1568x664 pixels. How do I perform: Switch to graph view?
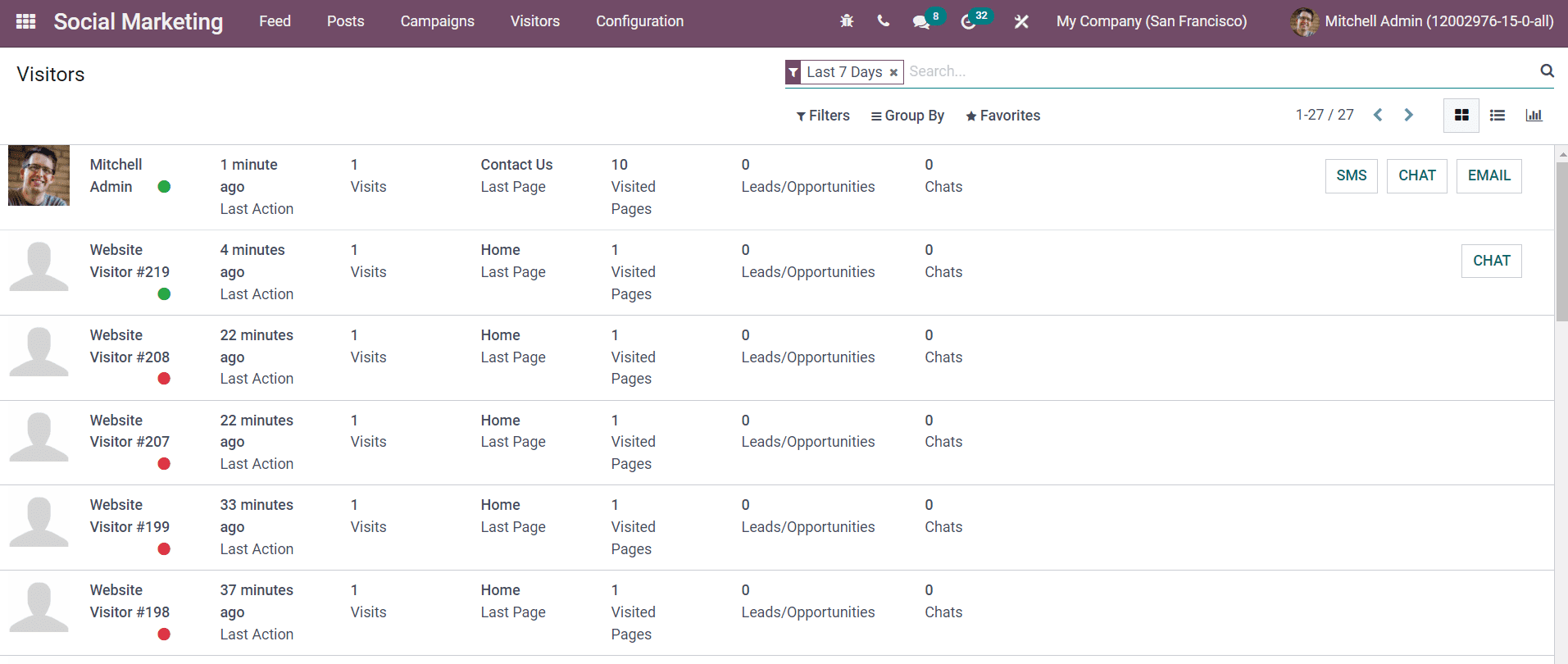click(1534, 116)
